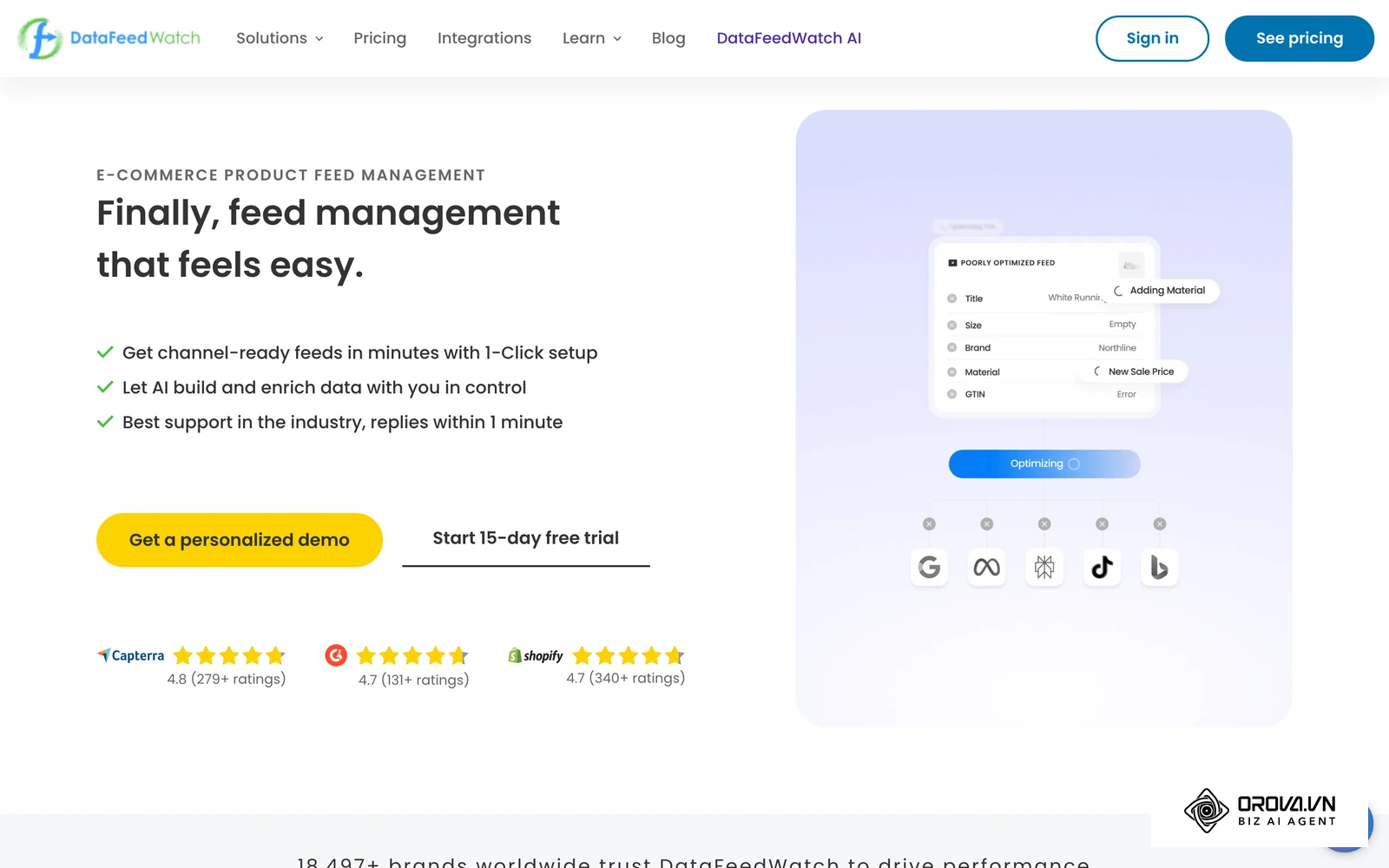This screenshot has width=1389, height=868.
Task: Click the X icon beside GTIN row
Action: point(952,394)
